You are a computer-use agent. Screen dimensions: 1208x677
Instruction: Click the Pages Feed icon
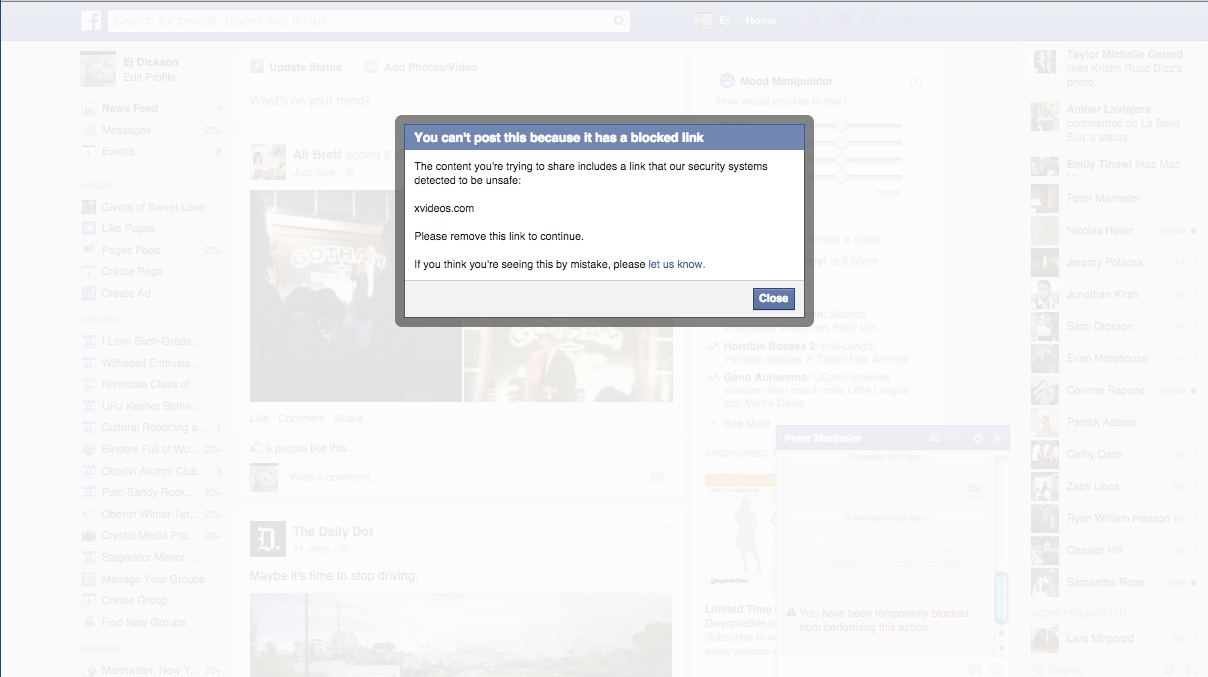pyautogui.click(x=89, y=250)
